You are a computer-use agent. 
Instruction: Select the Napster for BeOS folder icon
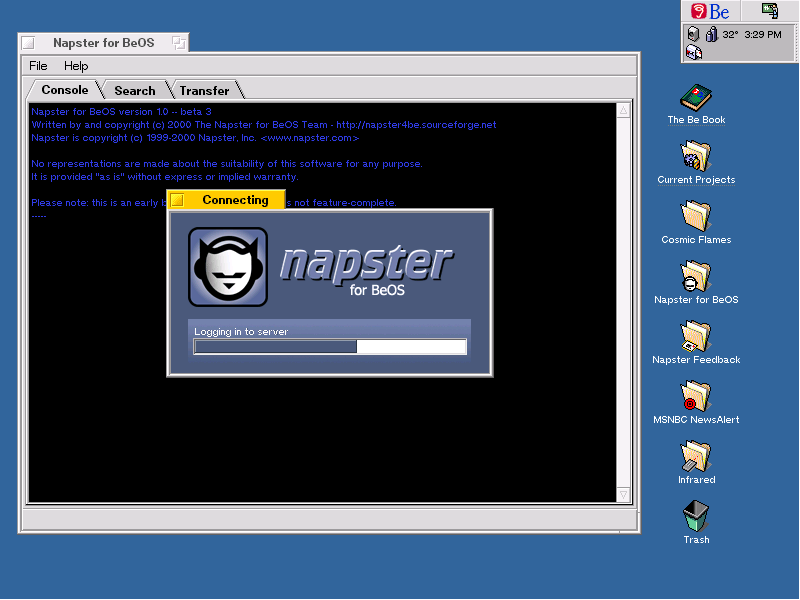tap(696, 276)
